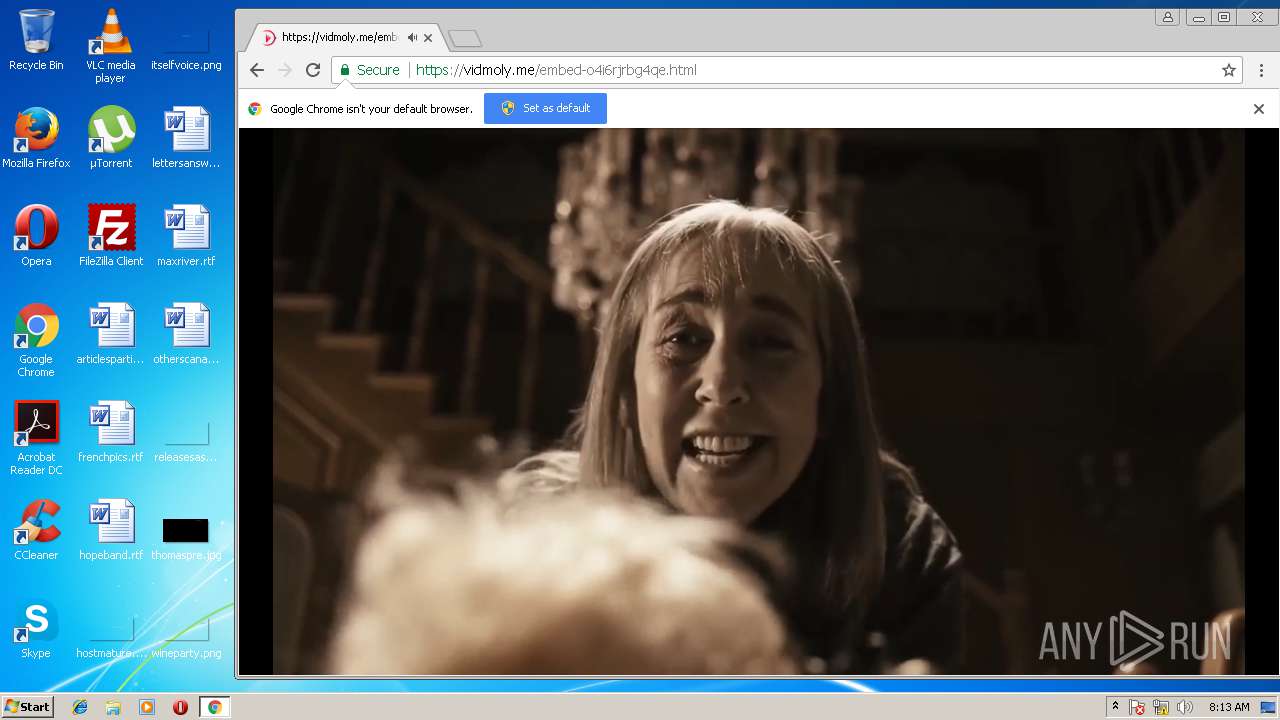
Task: Open the Action Center flag icon
Action: pyautogui.click(x=1137, y=707)
